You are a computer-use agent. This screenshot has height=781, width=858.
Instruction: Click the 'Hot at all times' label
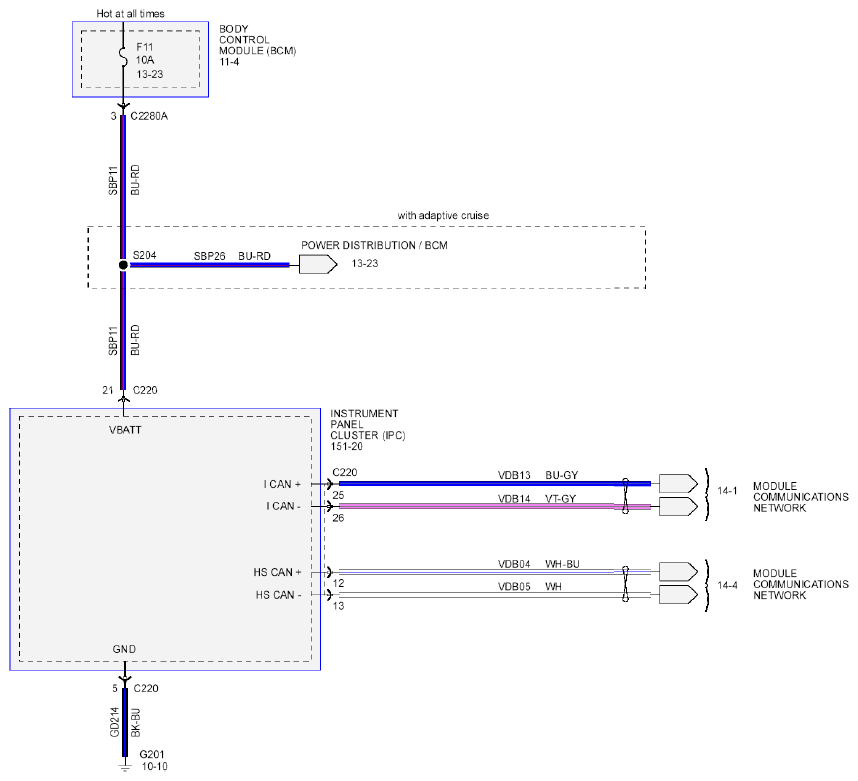(130, 14)
